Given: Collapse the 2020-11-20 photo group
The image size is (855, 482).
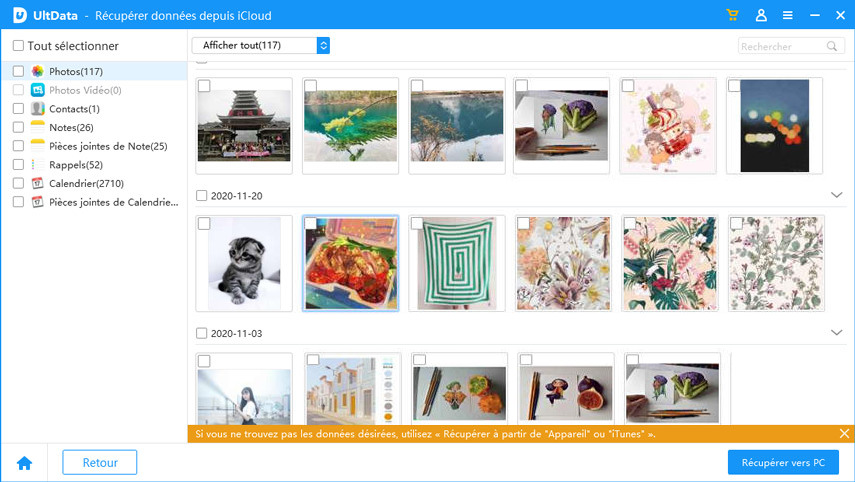Looking at the screenshot, I should coord(836,195).
